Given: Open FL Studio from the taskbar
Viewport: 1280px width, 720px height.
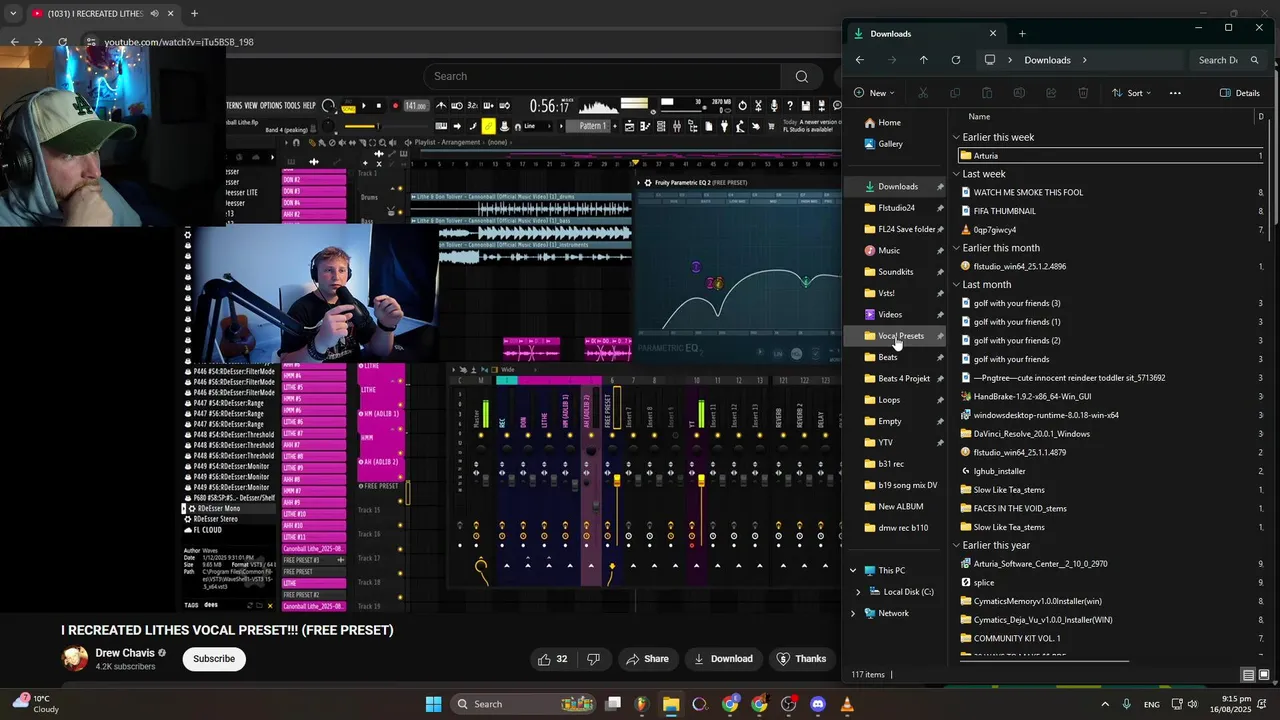Looking at the screenshot, I should pos(641,704).
